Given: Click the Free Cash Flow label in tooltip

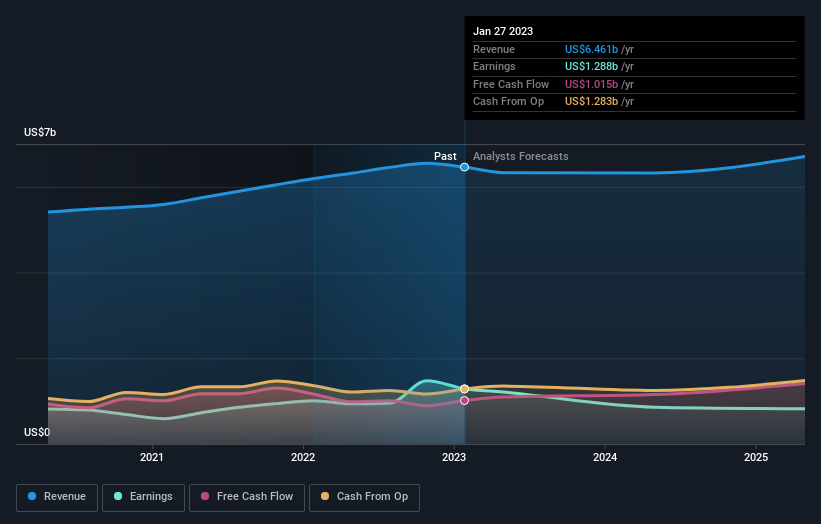Looking at the screenshot, I should [x=511, y=84].
